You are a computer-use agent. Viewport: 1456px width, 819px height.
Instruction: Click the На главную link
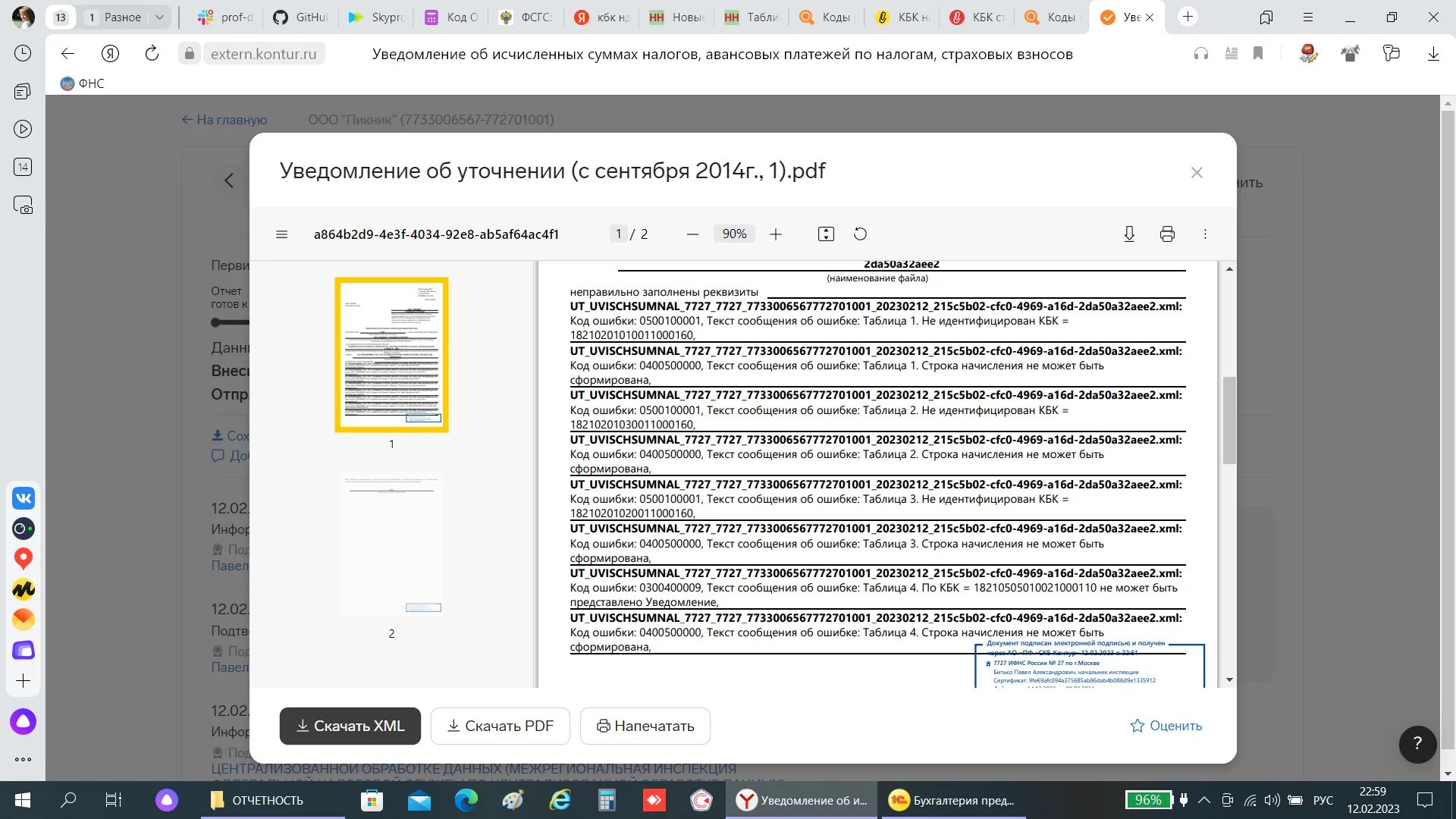point(224,120)
